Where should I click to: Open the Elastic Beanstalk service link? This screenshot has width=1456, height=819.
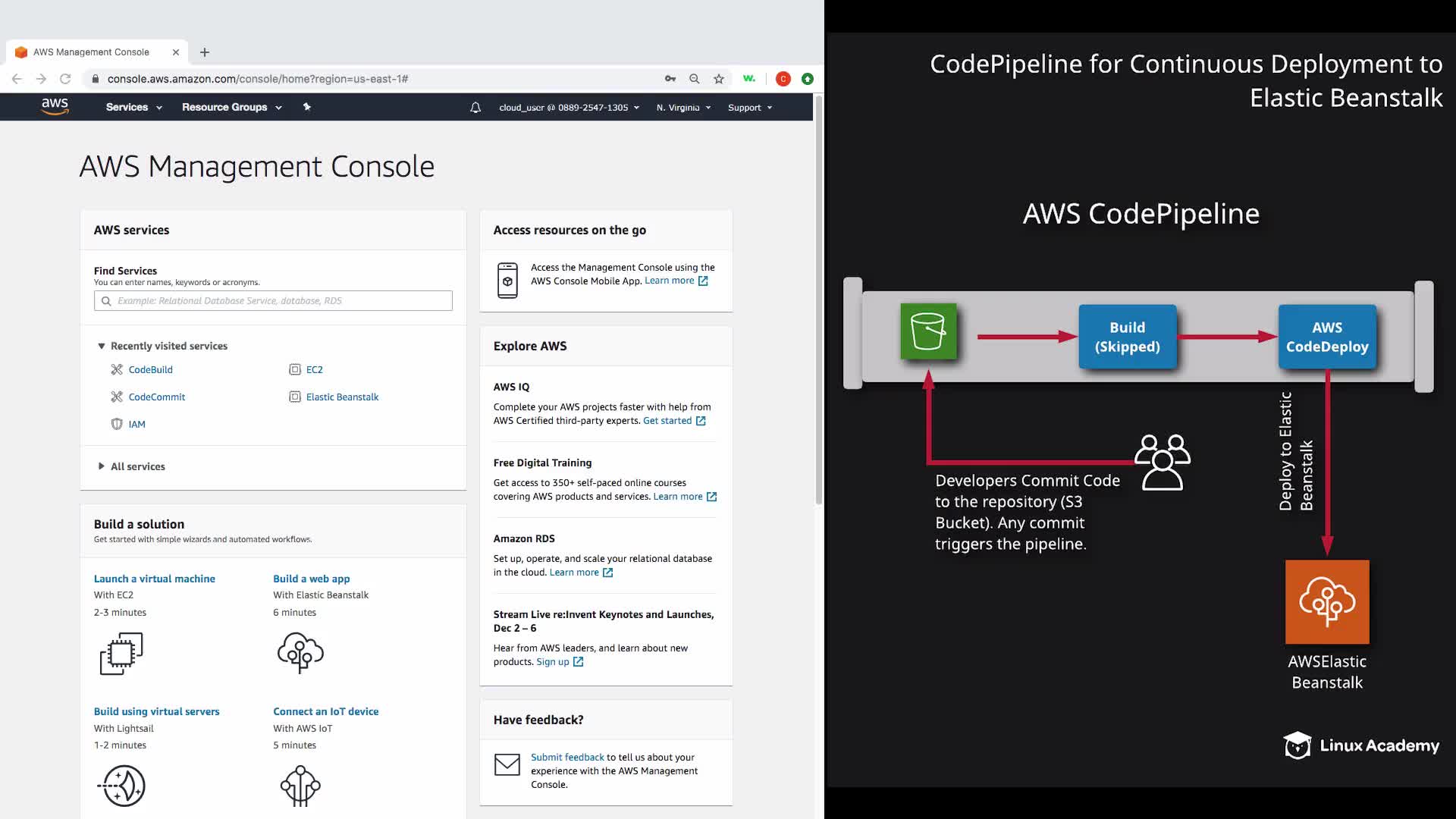click(x=342, y=397)
